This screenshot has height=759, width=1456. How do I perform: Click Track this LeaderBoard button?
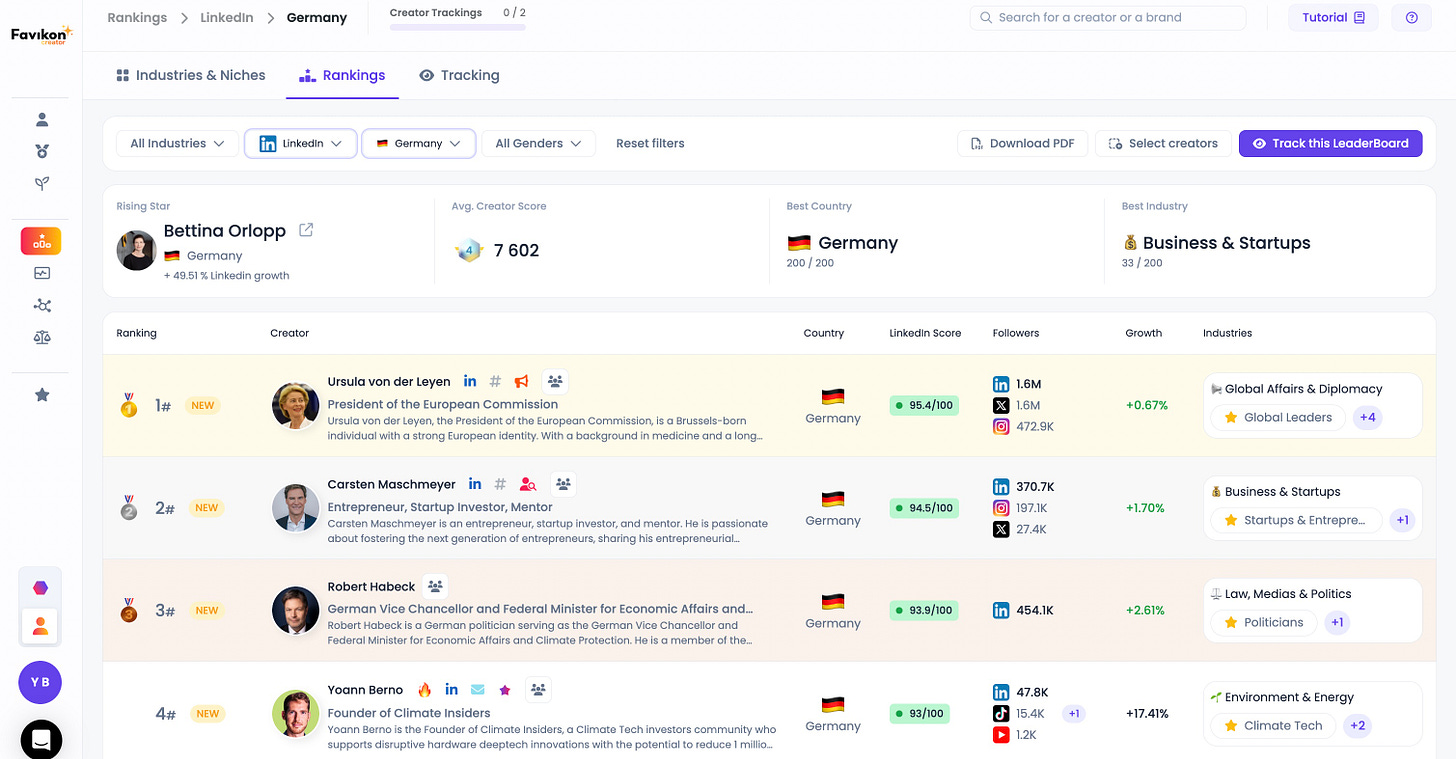coord(1330,143)
